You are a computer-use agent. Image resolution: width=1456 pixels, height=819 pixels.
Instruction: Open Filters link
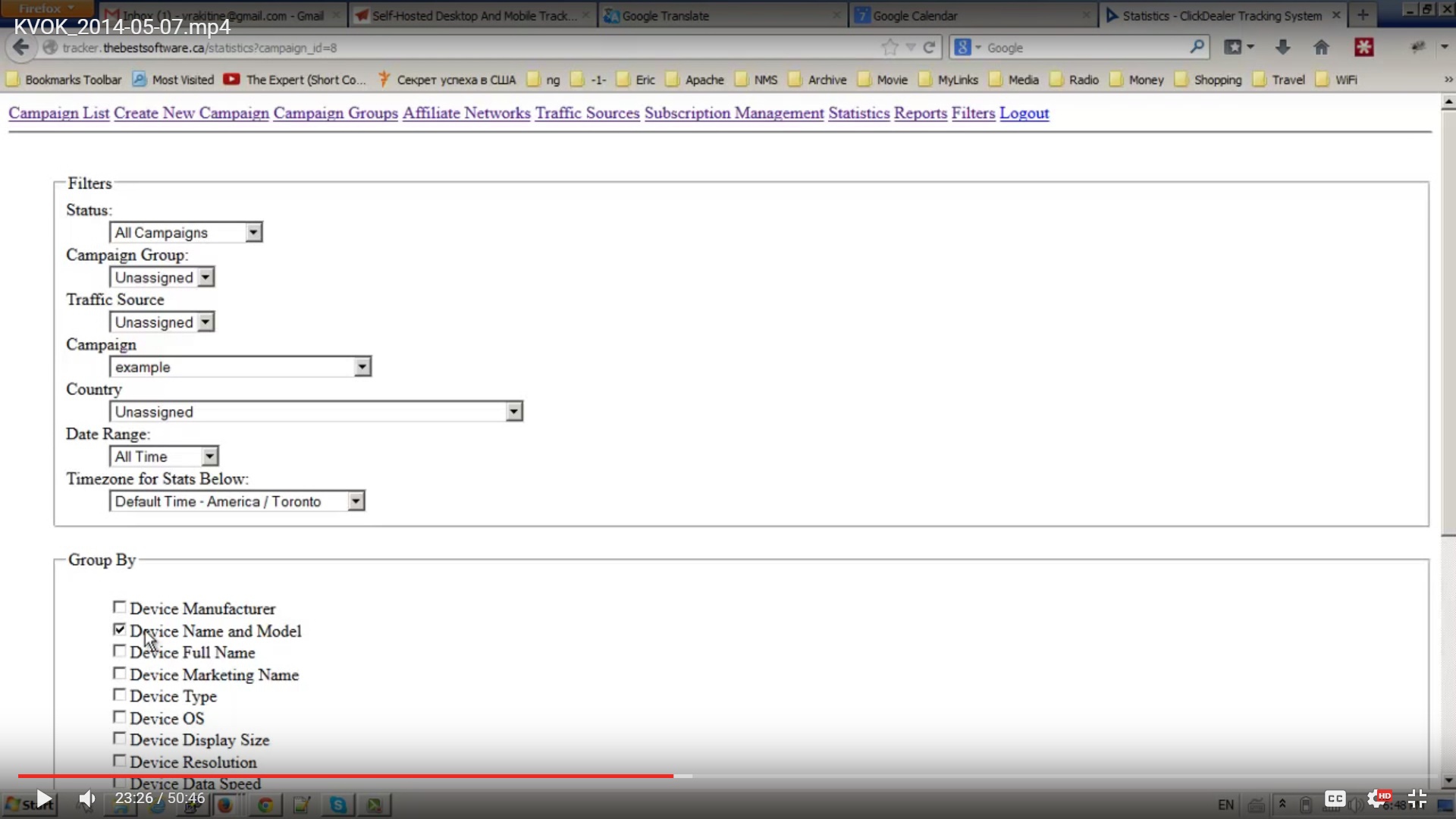click(973, 113)
